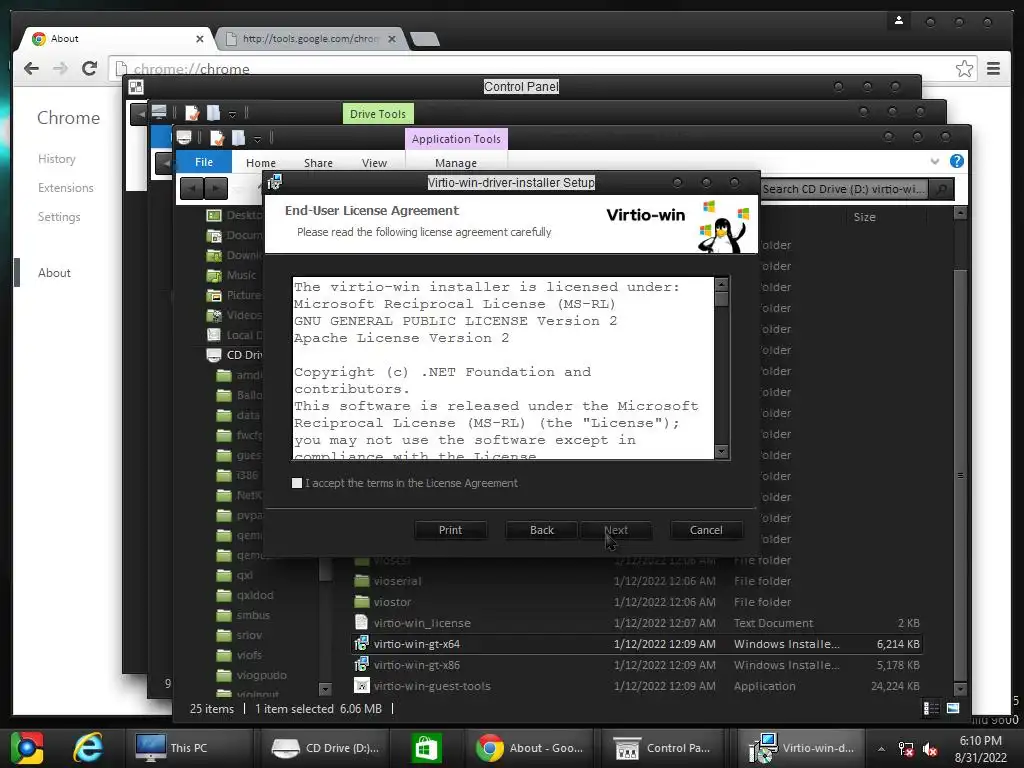Click the quick access properties icon in Explorer

coord(217,138)
